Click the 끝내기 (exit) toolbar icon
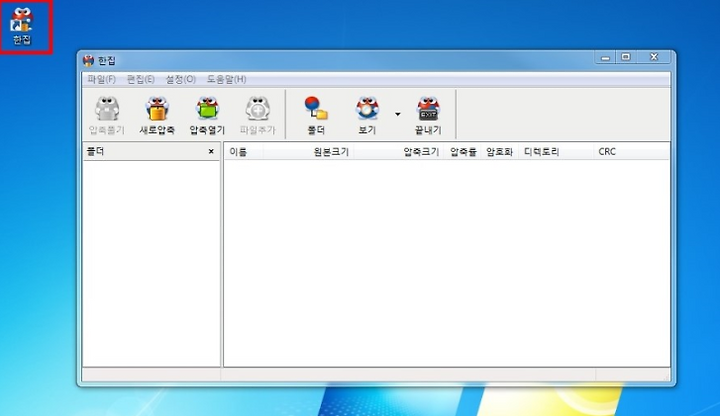The width and height of the screenshot is (720, 416). tap(428, 115)
